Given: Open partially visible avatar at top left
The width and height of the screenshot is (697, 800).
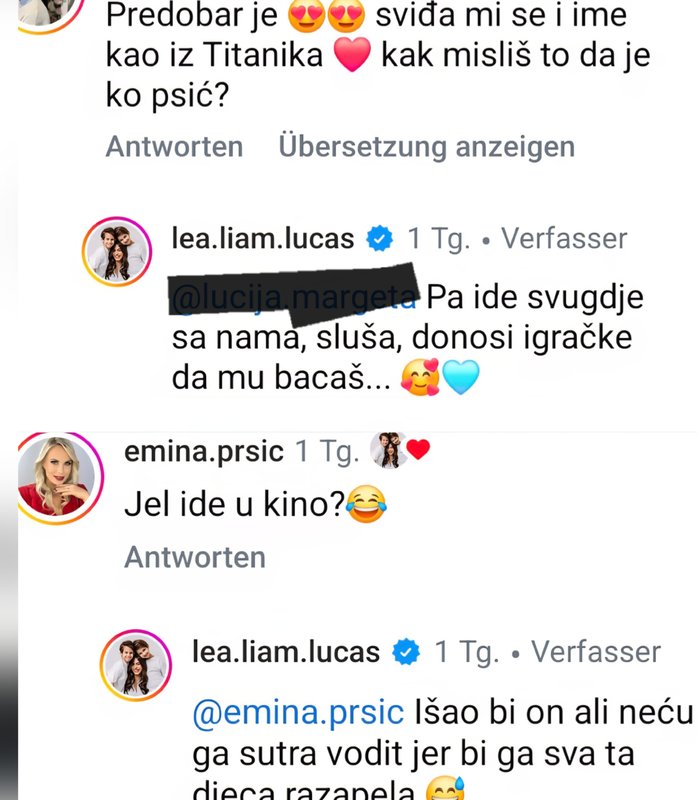Looking at the screenshot, I should pyautogui.click(x=48, y=15).
